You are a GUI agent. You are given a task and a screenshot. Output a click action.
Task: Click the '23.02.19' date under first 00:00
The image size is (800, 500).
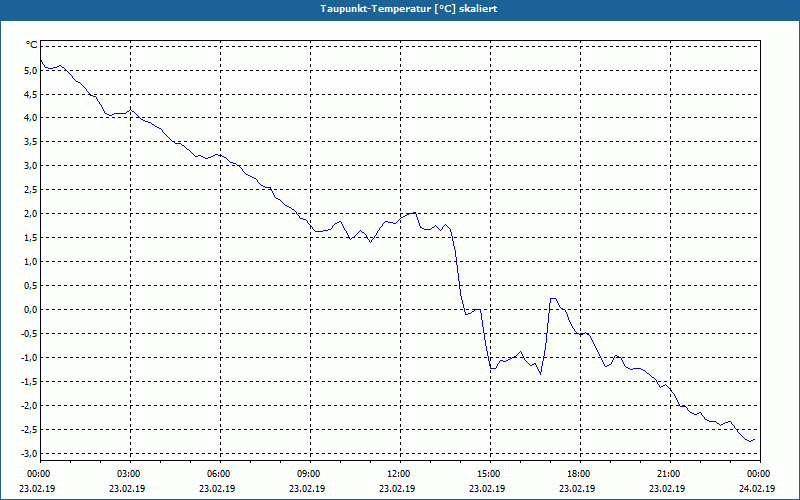click(37, 488)
